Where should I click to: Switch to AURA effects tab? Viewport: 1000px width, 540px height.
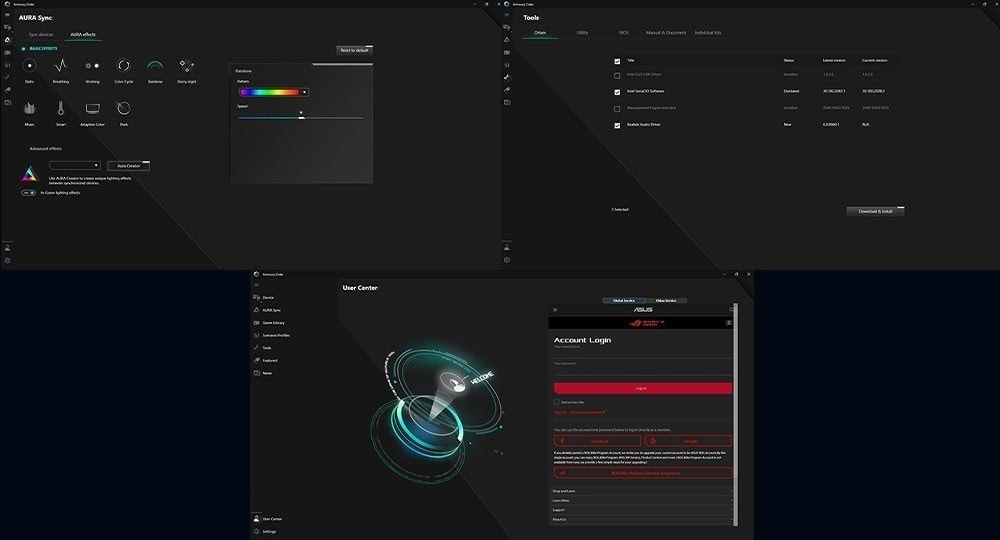point(83,34)
